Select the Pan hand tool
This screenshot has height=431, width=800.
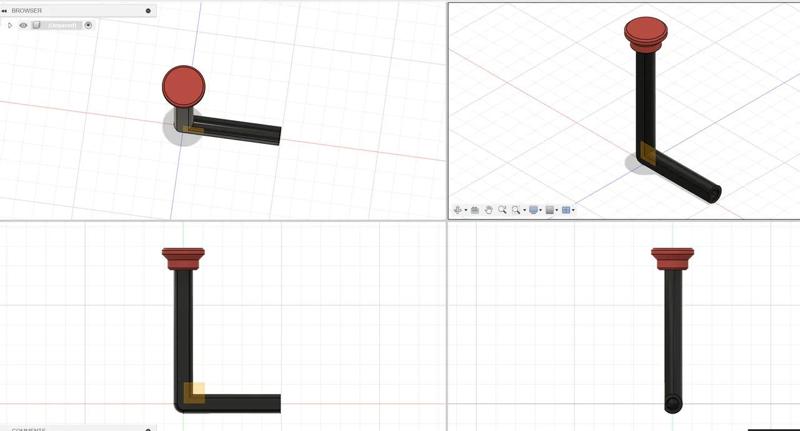(488, 210)
